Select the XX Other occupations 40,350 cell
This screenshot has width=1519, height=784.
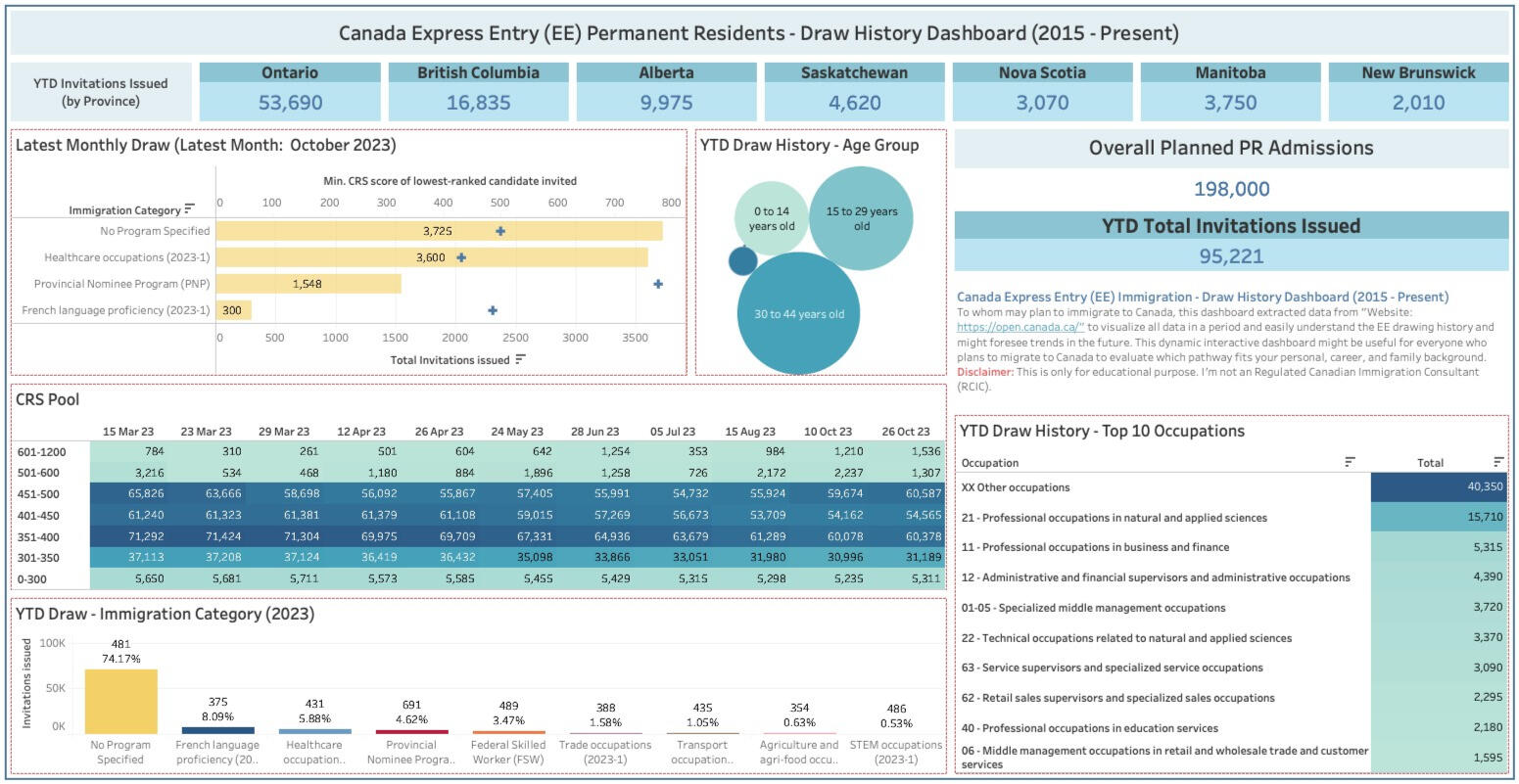click(x=1438, y=487)
